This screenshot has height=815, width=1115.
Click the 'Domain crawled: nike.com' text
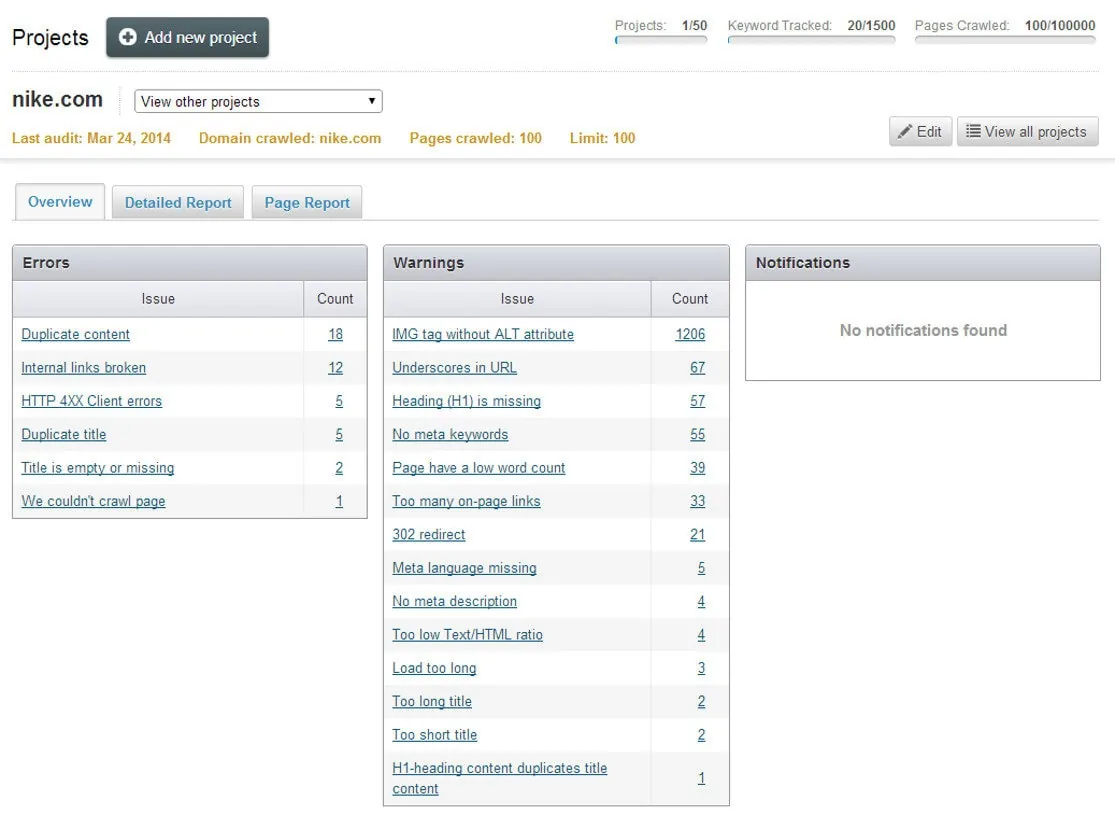(x=290, y=138)
